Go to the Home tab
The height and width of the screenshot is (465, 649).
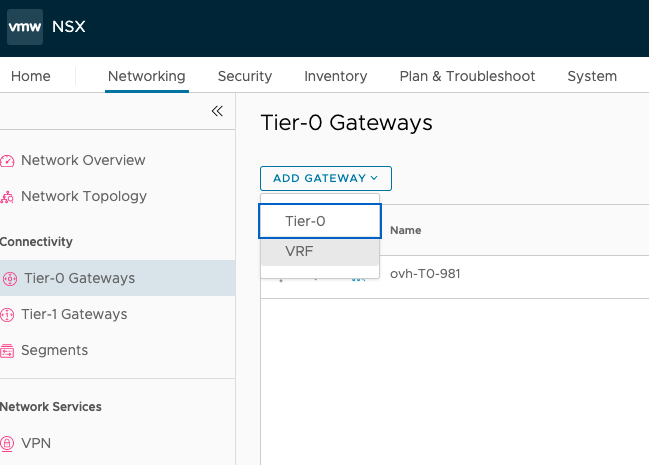pyautogui.click(x=30, y=76)
